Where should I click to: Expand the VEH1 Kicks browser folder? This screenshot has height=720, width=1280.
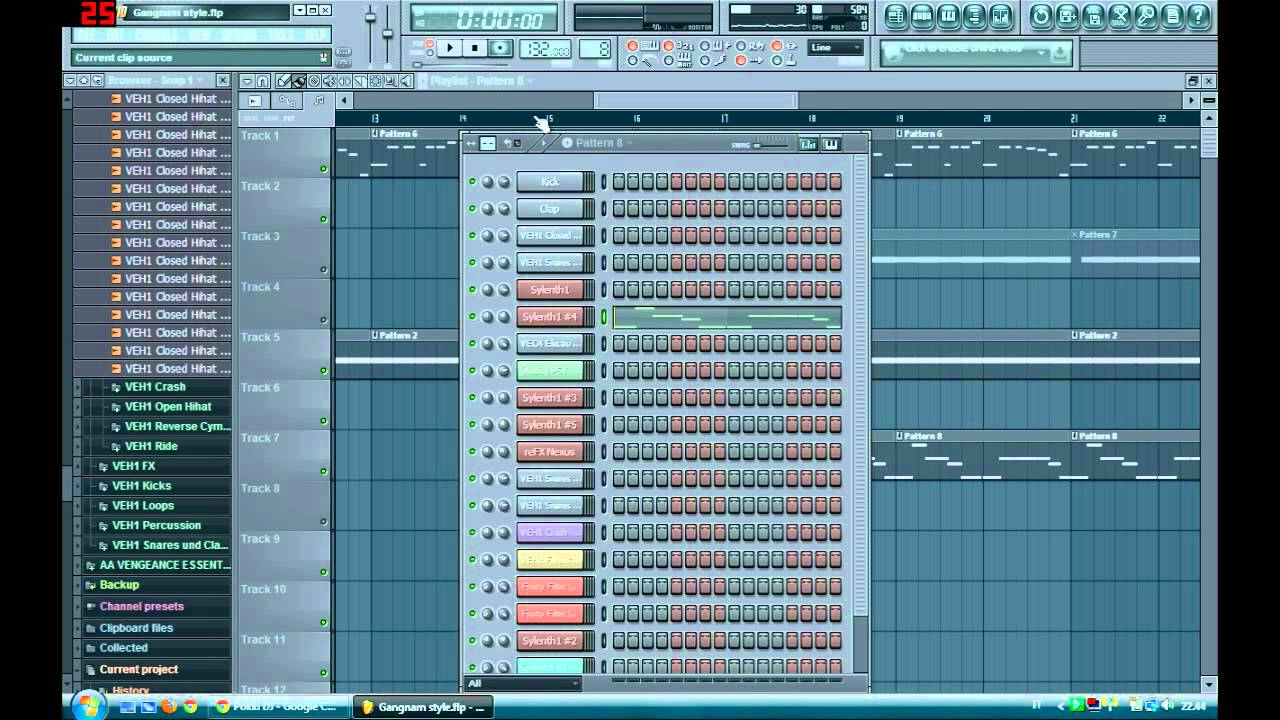pos(141,486)
